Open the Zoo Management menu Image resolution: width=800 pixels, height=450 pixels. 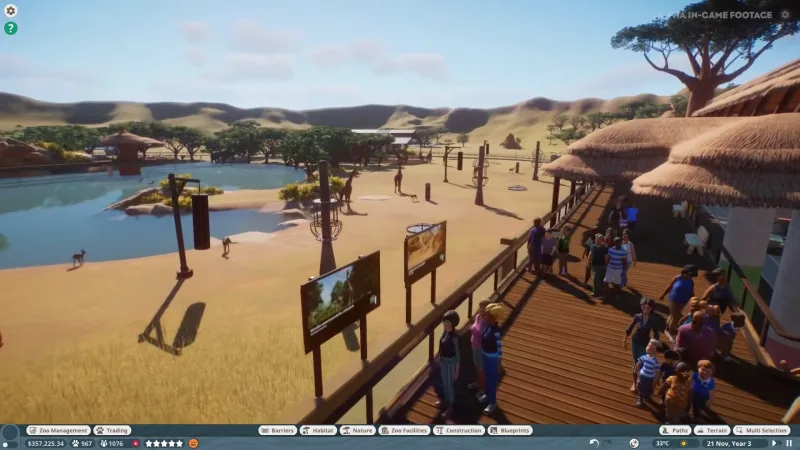(x=58, y=430)
